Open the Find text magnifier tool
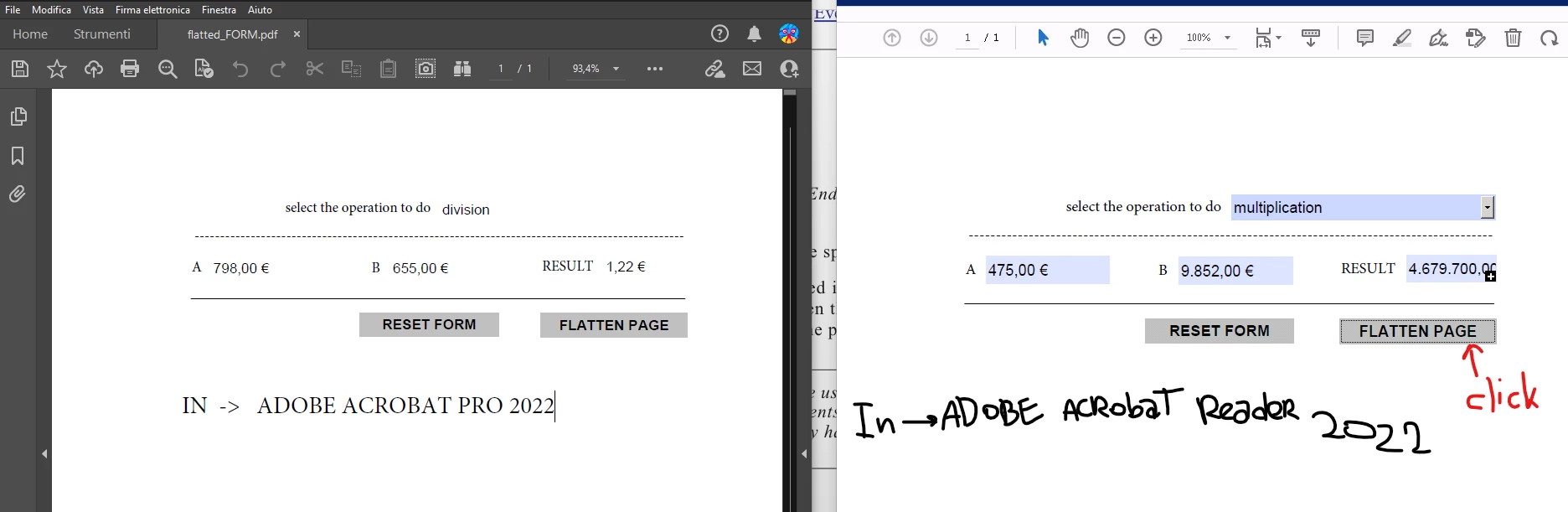The width and height of the screenshot is (1568, 512). tap(168, 69)
